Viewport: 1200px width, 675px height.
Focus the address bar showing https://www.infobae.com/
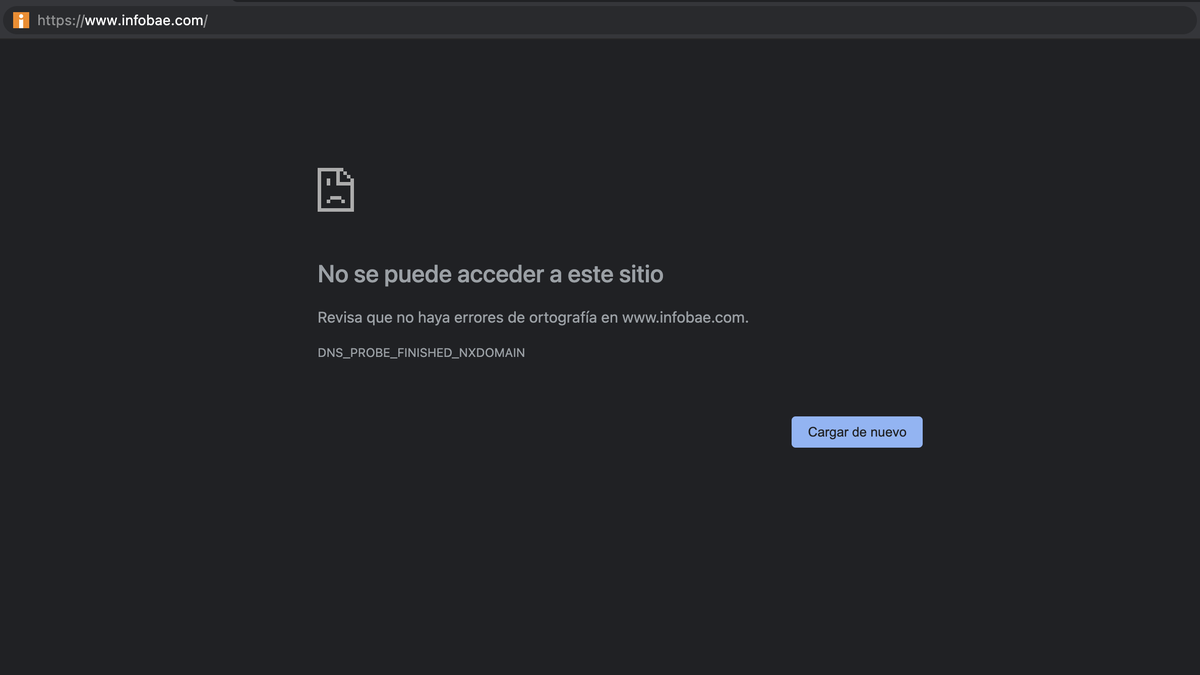600,20
